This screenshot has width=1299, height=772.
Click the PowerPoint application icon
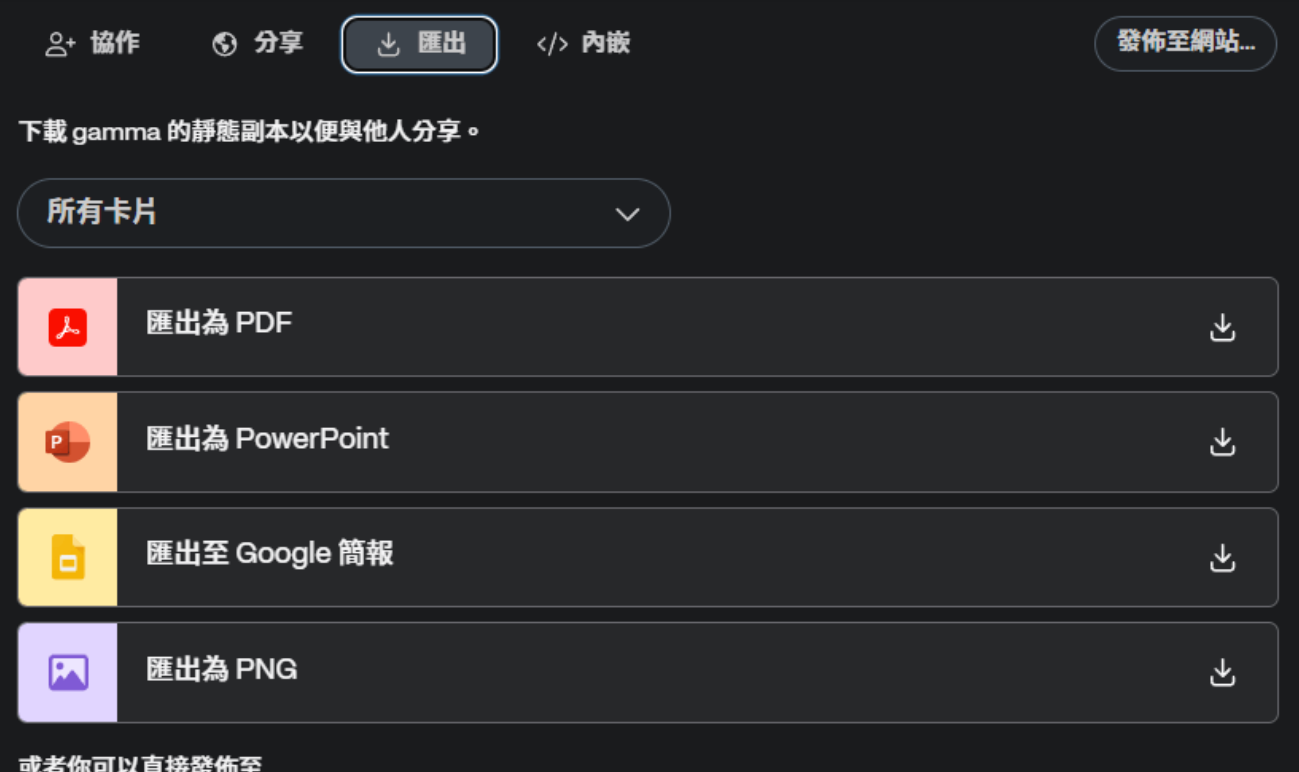tap(67, 441)
